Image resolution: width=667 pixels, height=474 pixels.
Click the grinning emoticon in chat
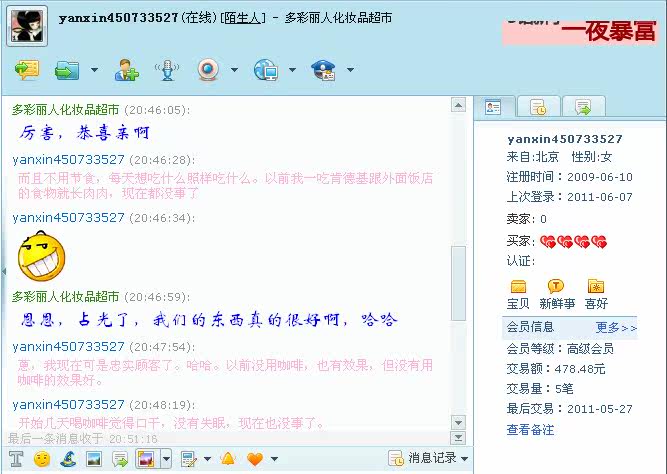pyautogui.click(x=41, y=256)
